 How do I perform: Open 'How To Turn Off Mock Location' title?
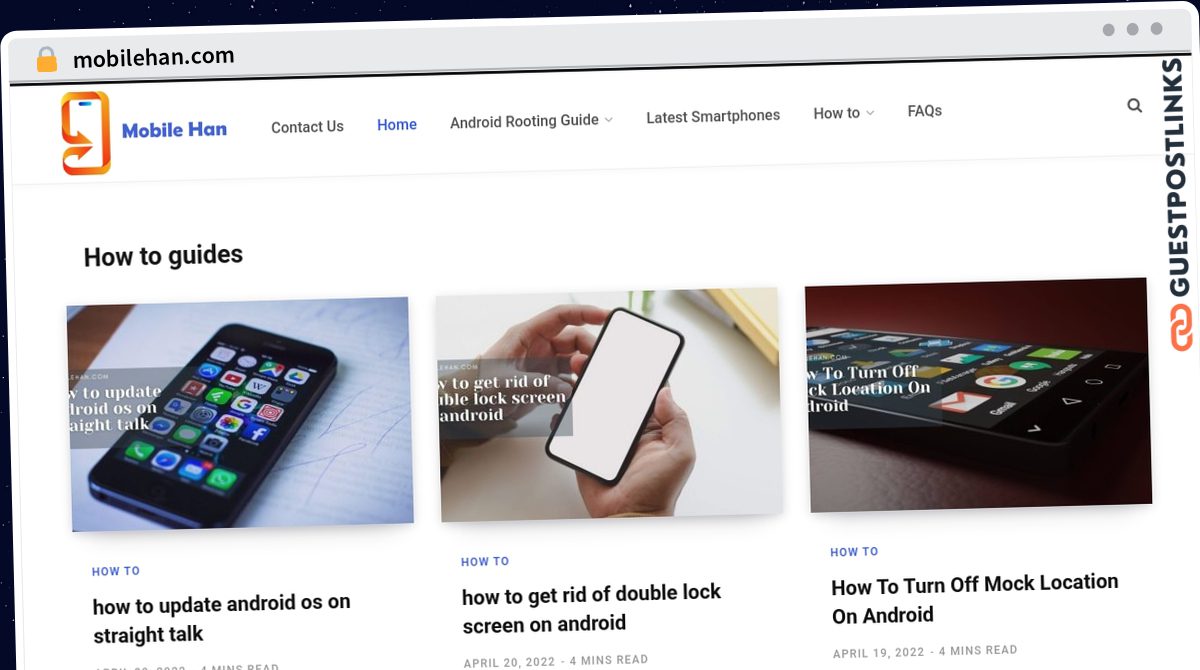pos(975,599)
